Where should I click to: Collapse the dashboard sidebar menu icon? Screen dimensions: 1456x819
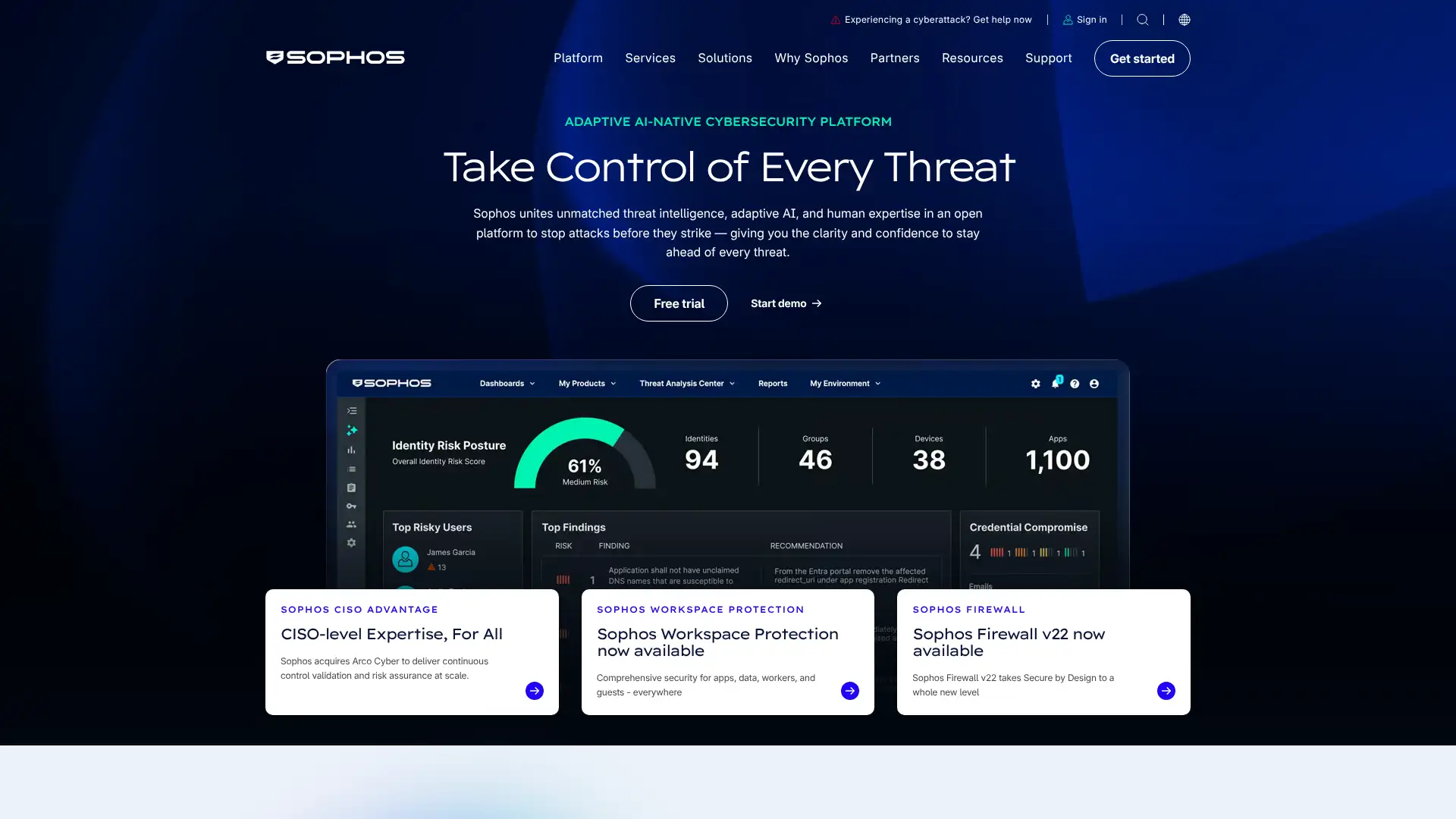point(352,411)
